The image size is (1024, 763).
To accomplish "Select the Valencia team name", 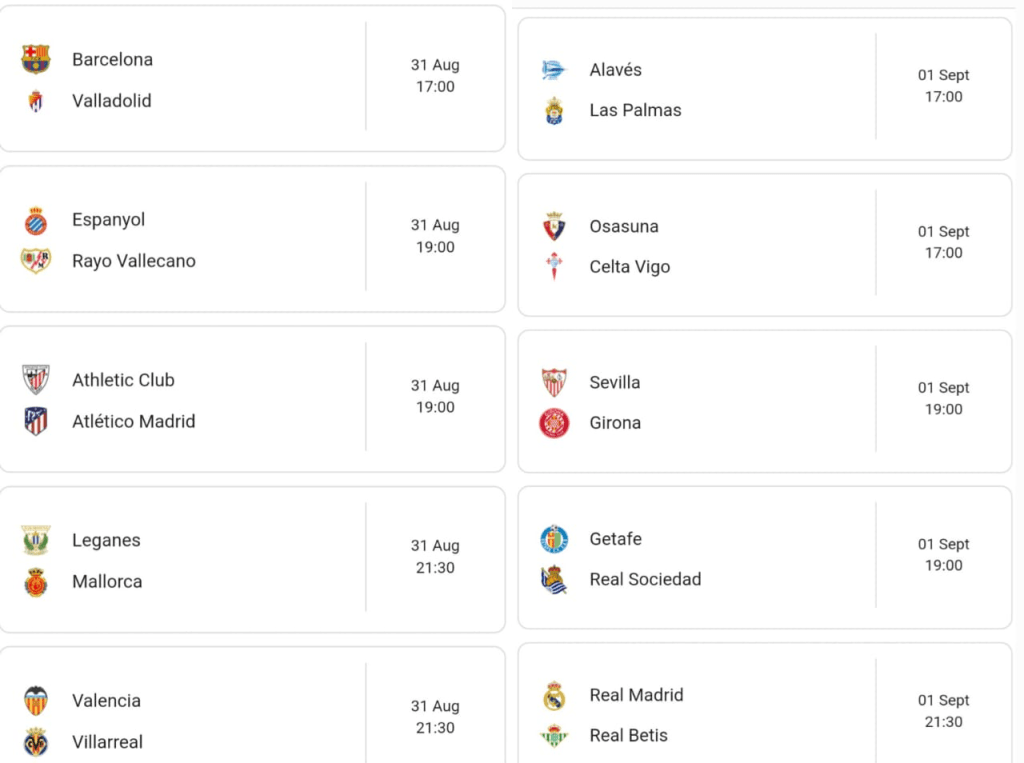I will (x=106, y=701).
